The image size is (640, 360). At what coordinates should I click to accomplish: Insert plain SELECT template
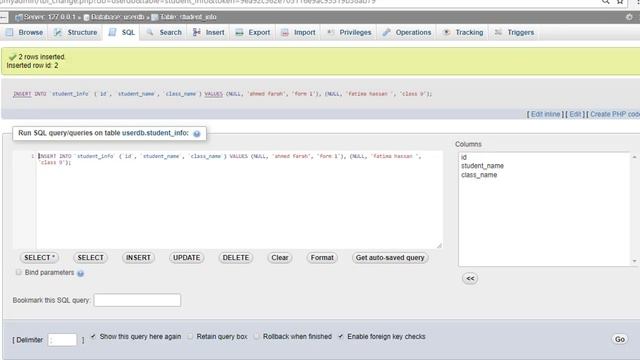[91, 258]
